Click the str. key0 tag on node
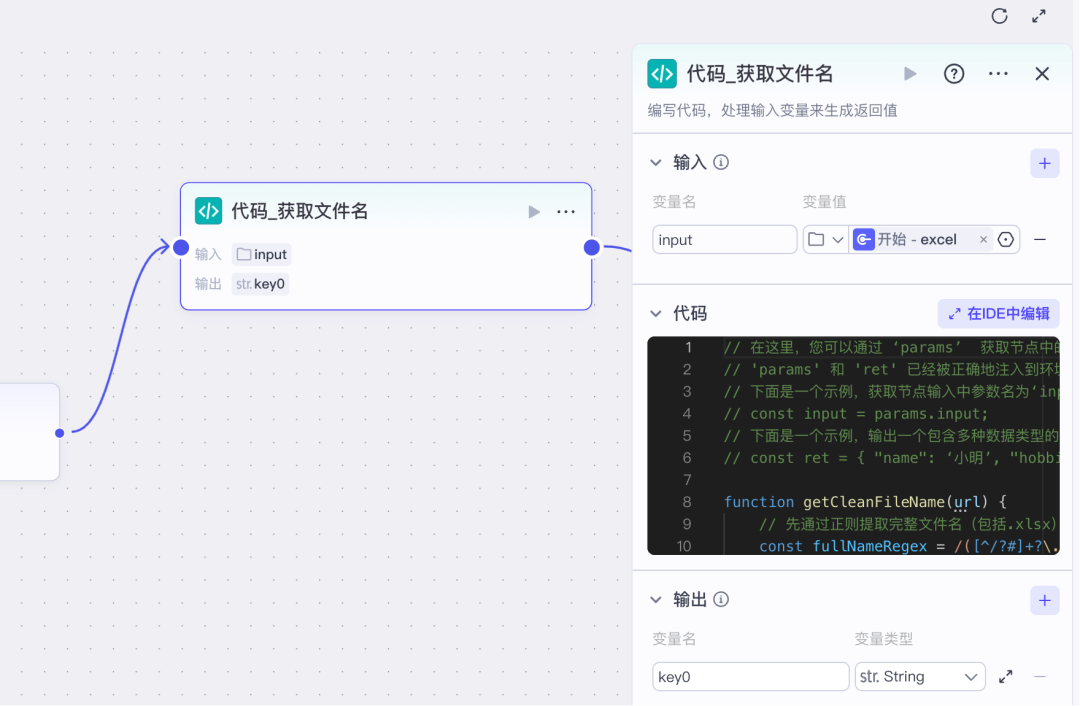 [260, 284]
